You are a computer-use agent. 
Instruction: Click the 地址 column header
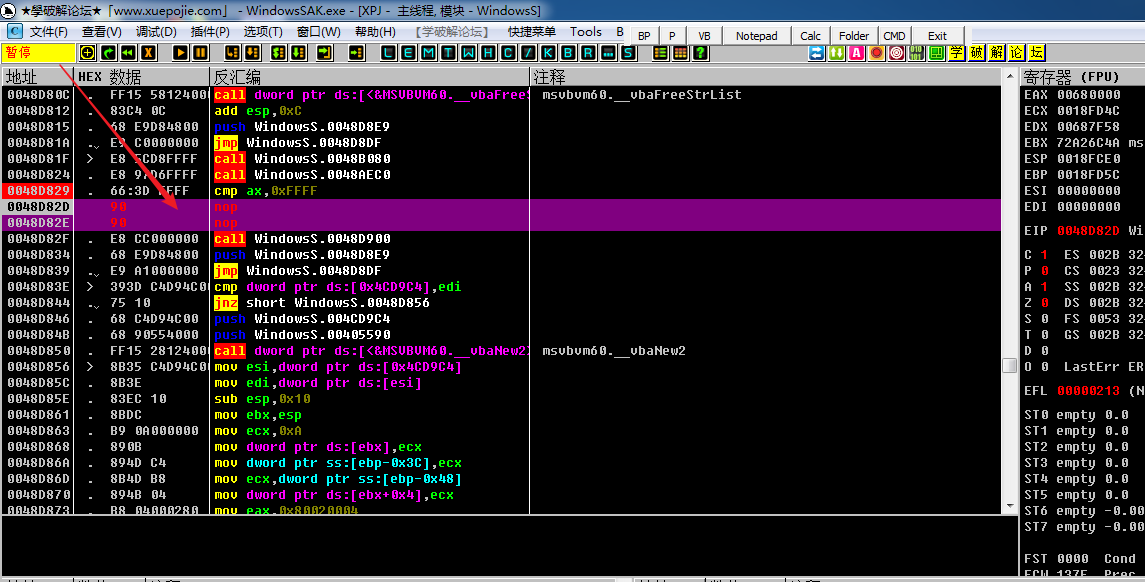[37, 77]
